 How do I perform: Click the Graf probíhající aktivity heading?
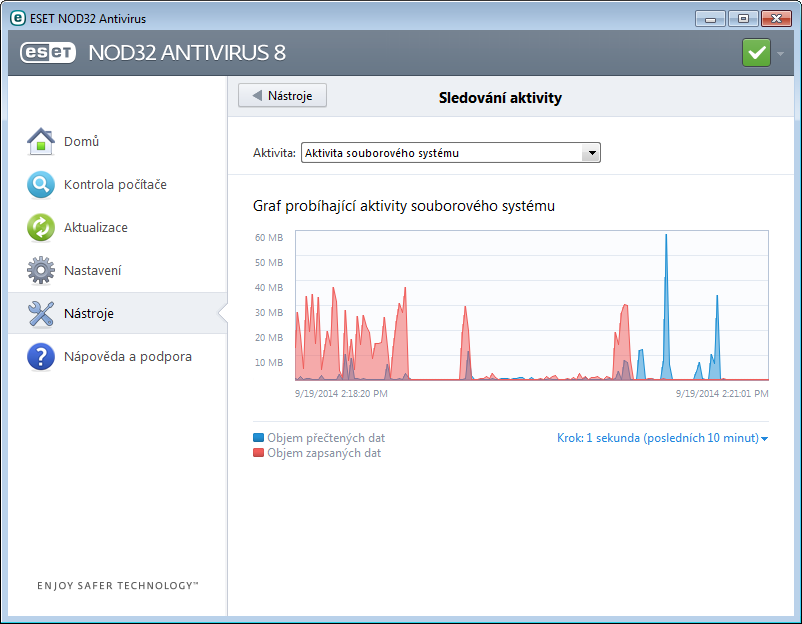(404, 206)
